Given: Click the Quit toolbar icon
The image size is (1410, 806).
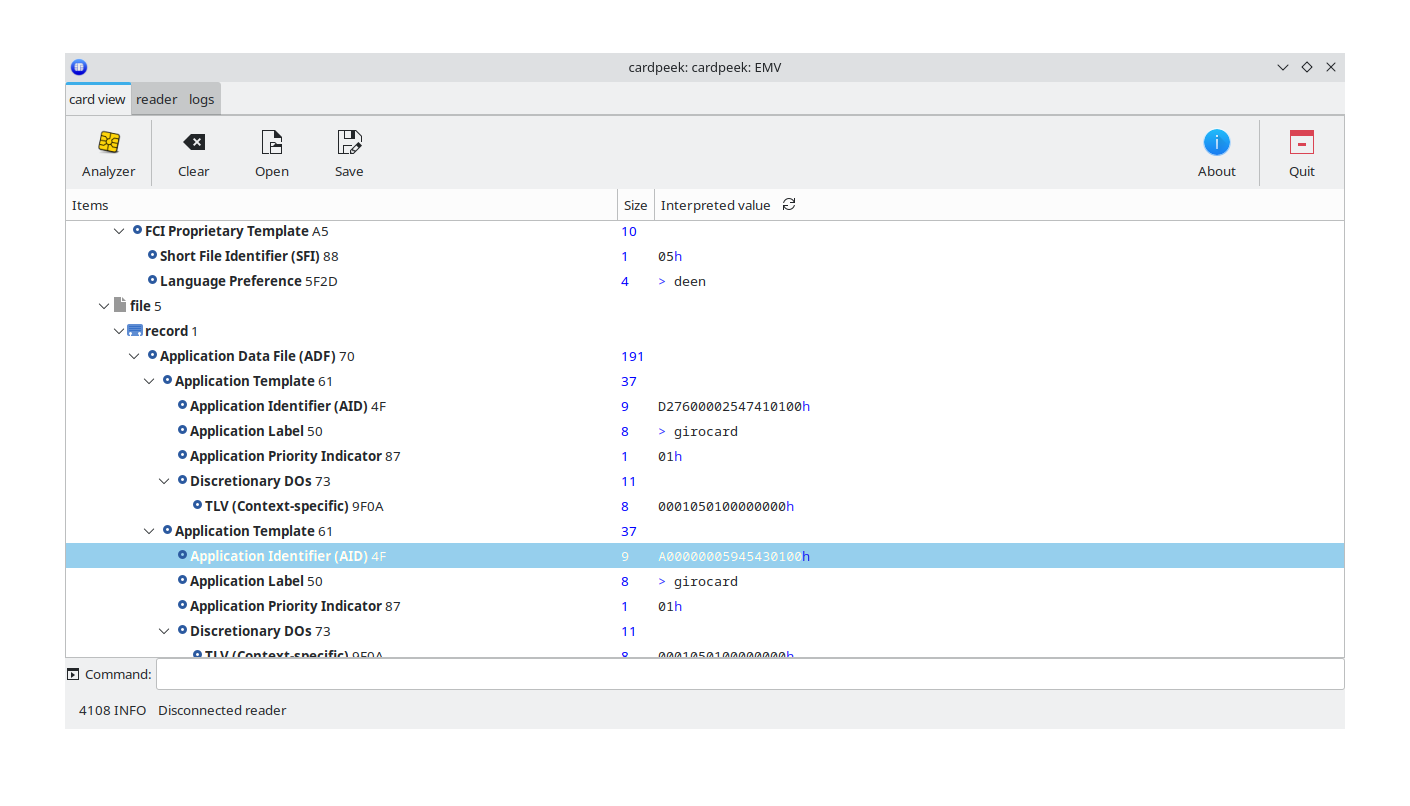Looking at the screenshot, I should coord(1301,143).
